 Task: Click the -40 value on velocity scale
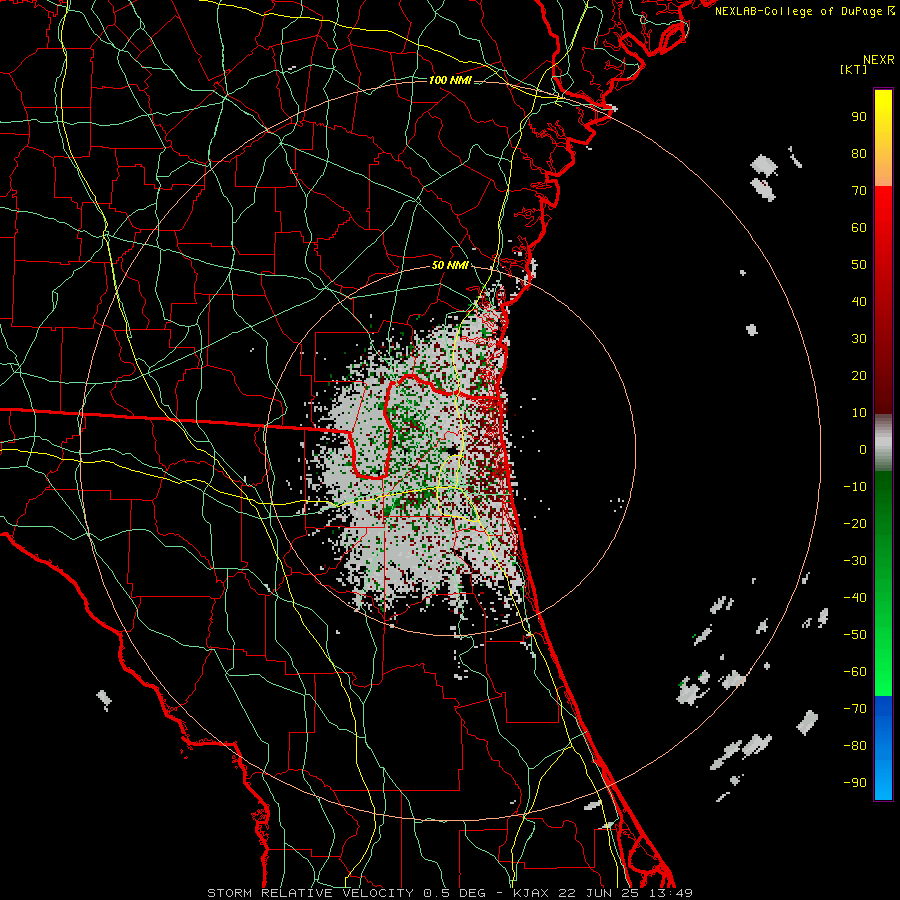point(855,598)
